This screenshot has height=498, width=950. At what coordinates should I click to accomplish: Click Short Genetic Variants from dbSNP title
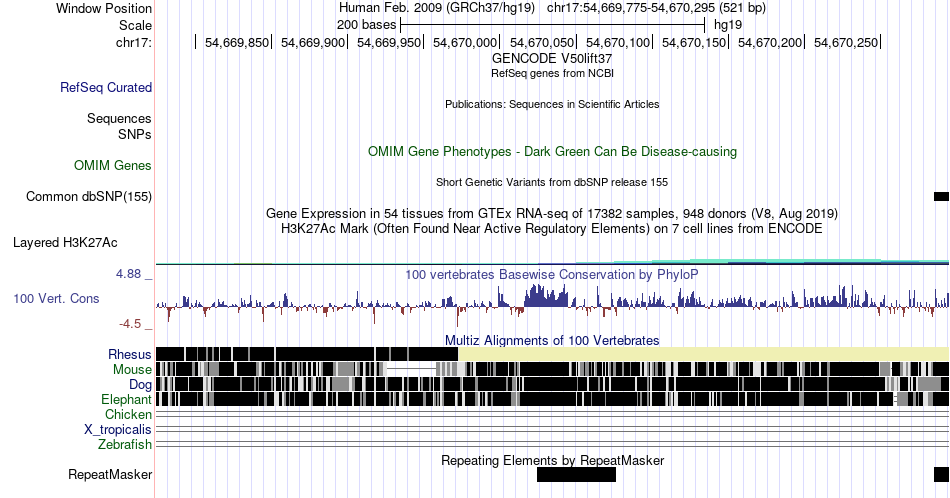[x=552, y=182]
